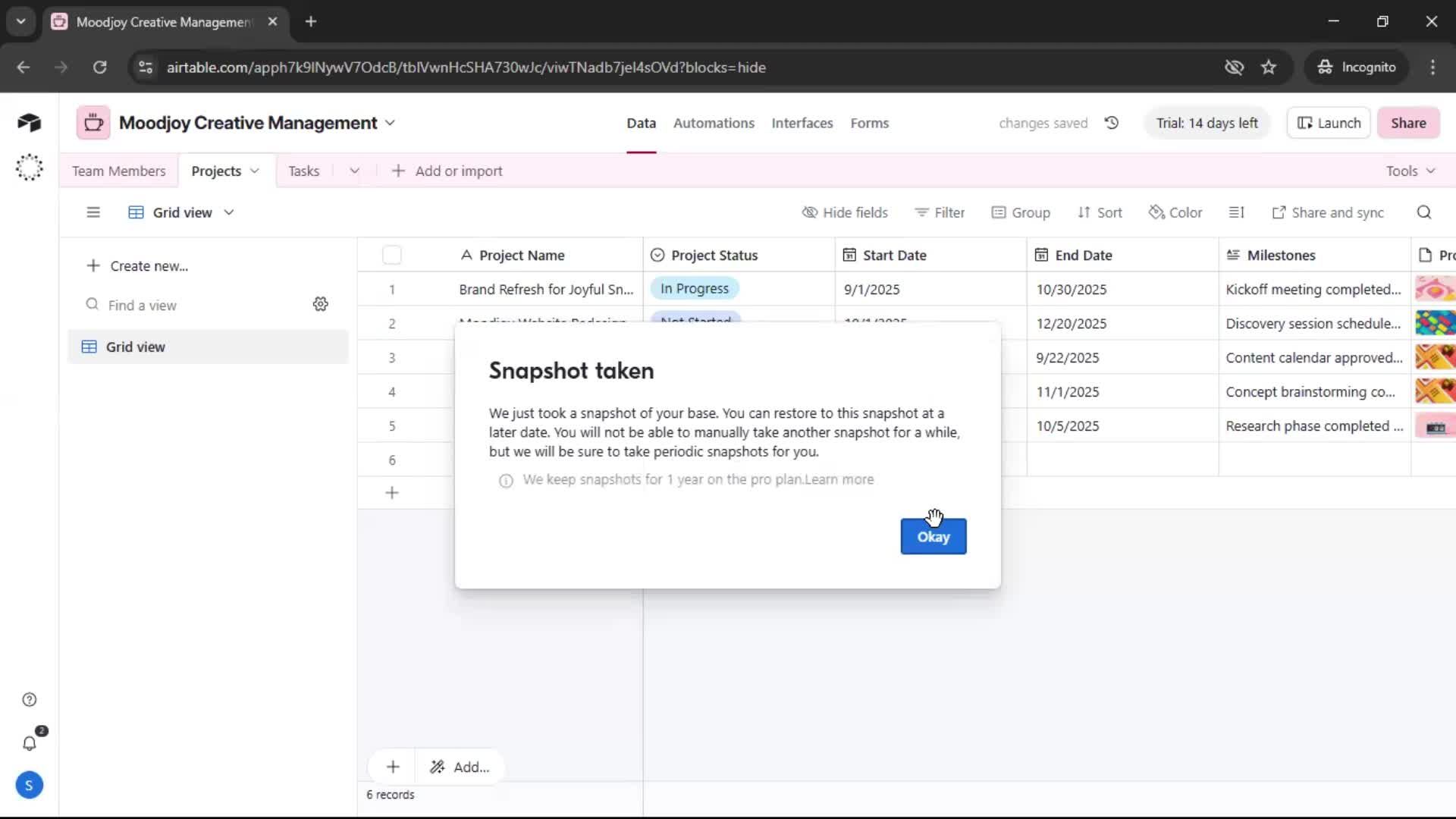This screenshot has height=819, width=1456.
Task: Open the Forms tab
Action: 870,123
